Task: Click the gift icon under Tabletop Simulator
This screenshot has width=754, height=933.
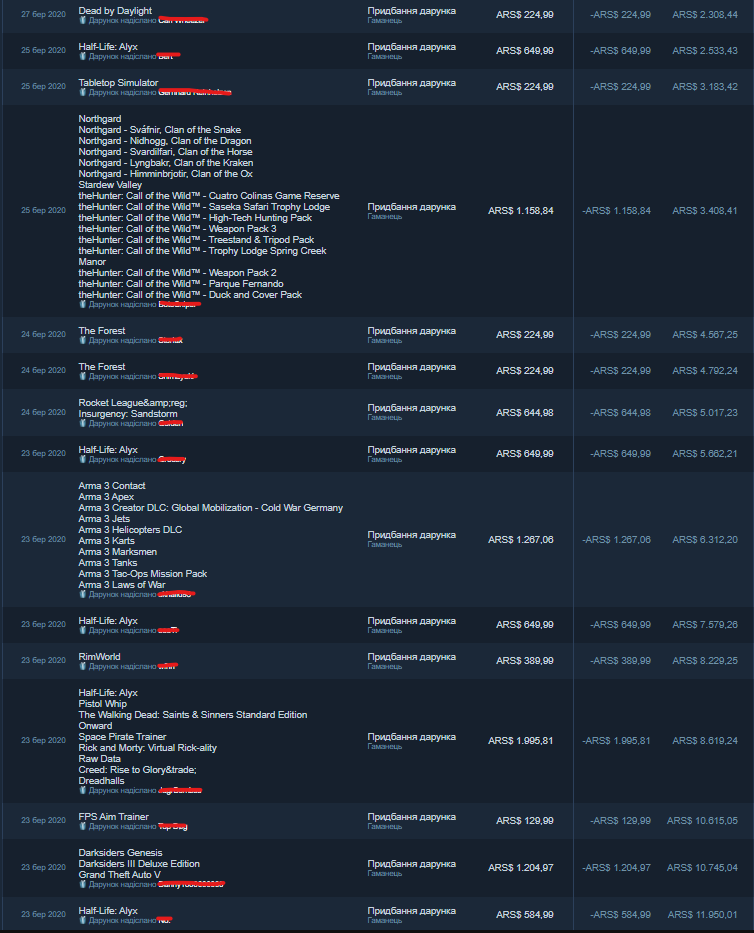Action: point(83,92)
